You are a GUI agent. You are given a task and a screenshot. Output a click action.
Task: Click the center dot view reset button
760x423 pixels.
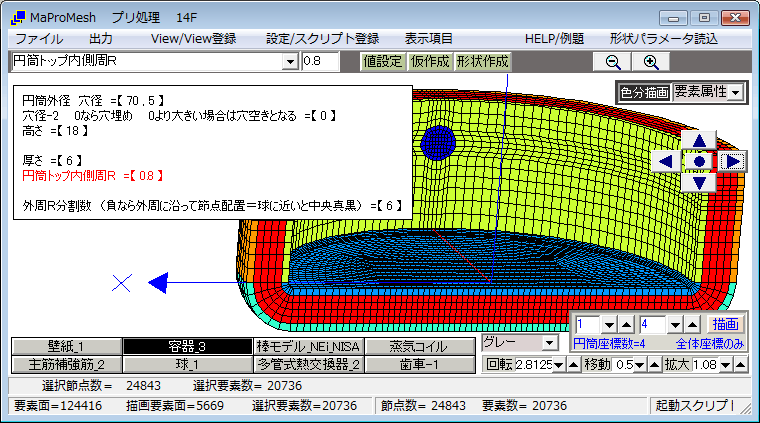pos(699,161)
